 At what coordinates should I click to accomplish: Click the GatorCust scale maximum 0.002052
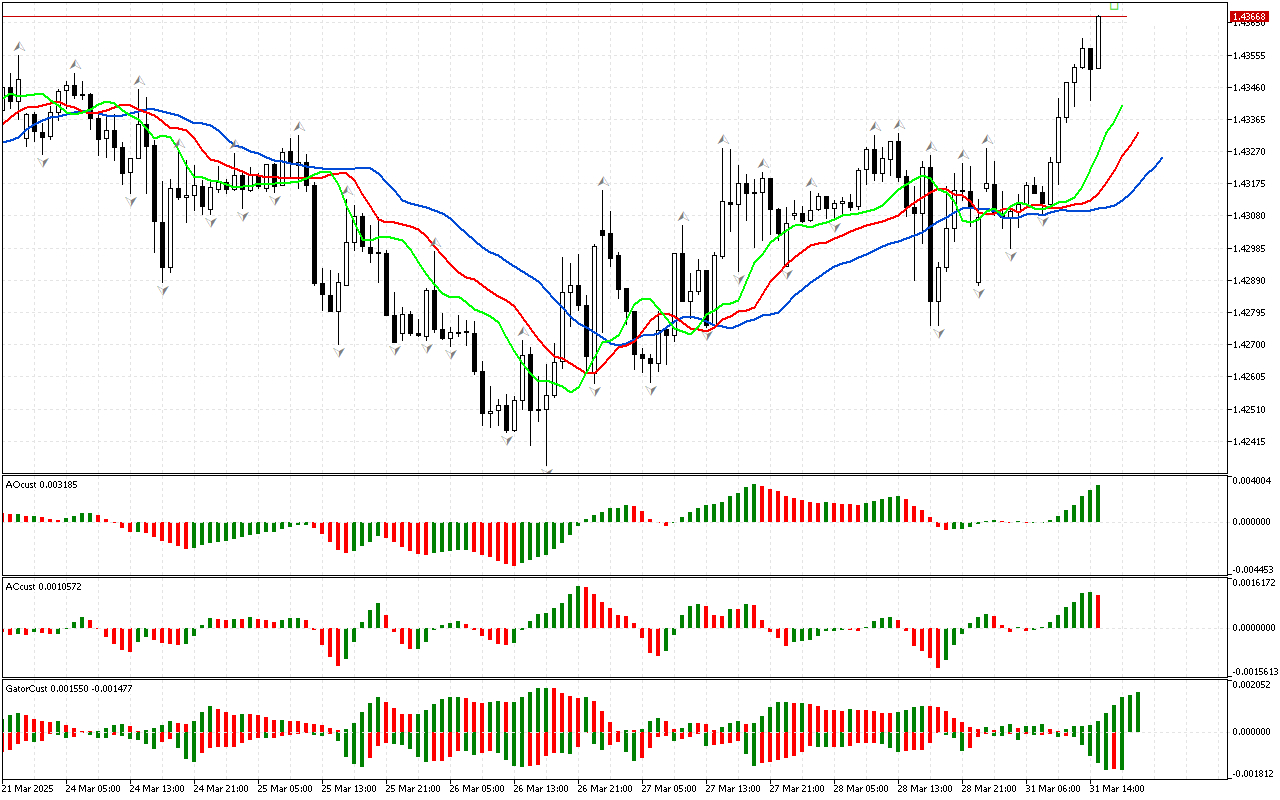point(1251,685)
